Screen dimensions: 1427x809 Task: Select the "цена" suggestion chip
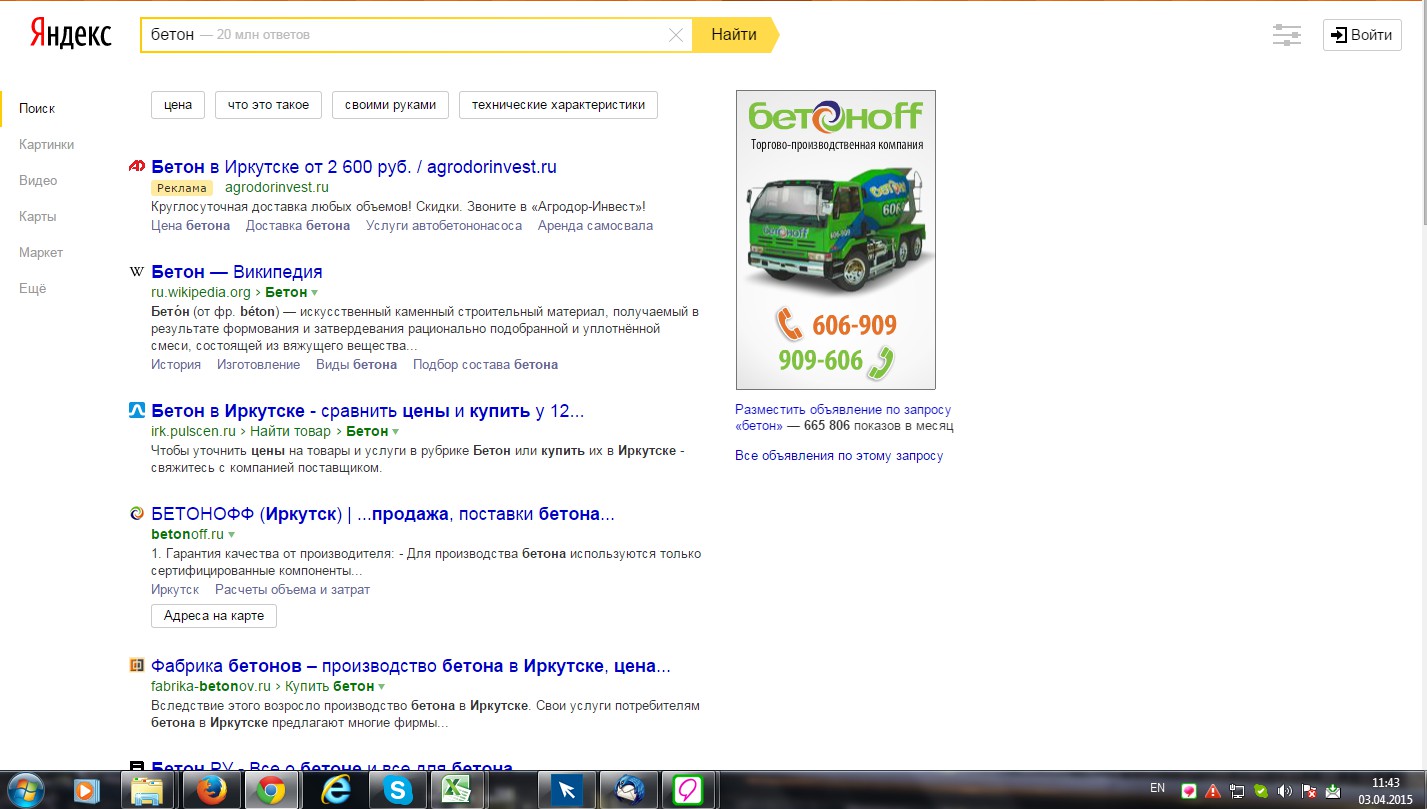178,105
